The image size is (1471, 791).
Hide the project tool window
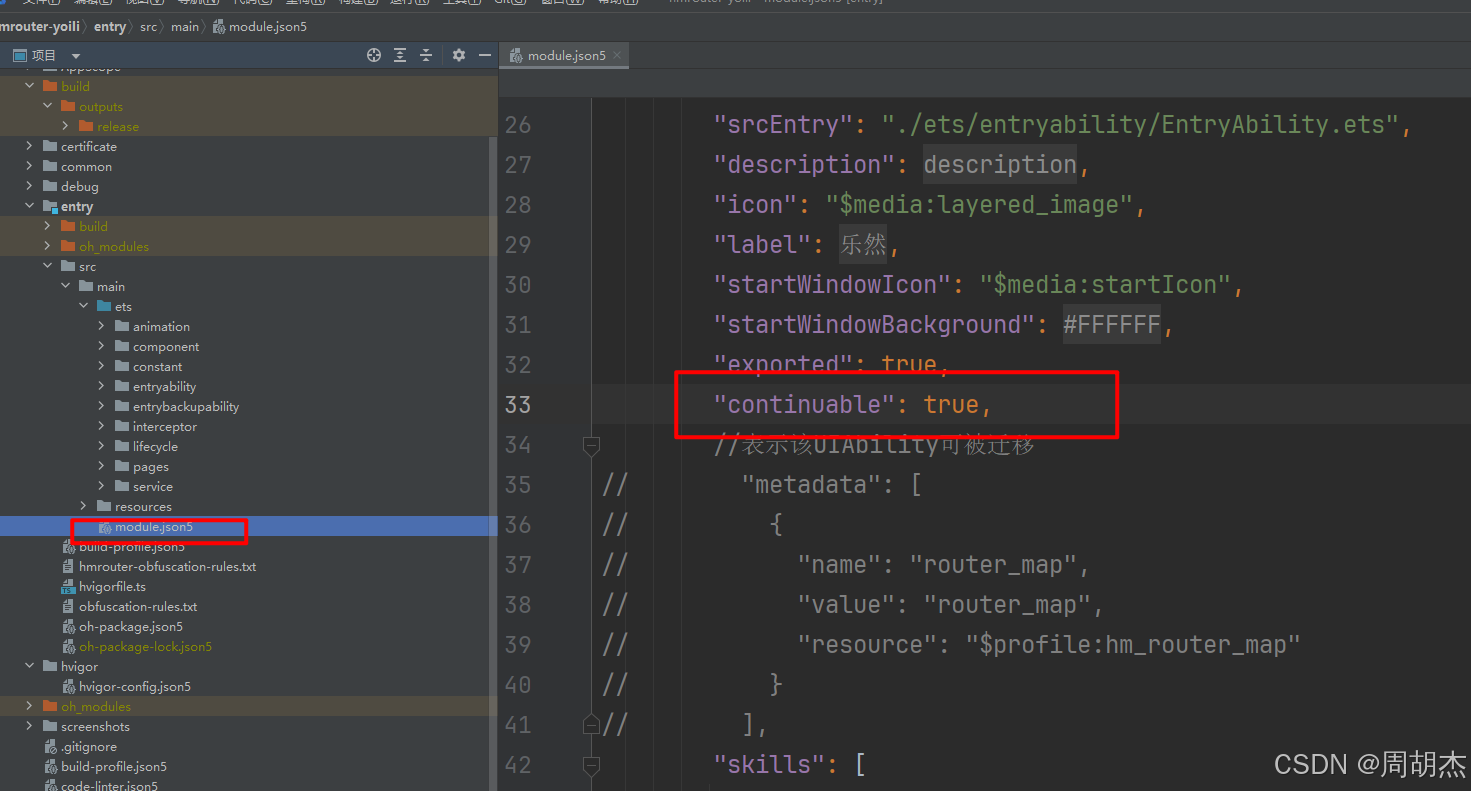tap(485, 55)
